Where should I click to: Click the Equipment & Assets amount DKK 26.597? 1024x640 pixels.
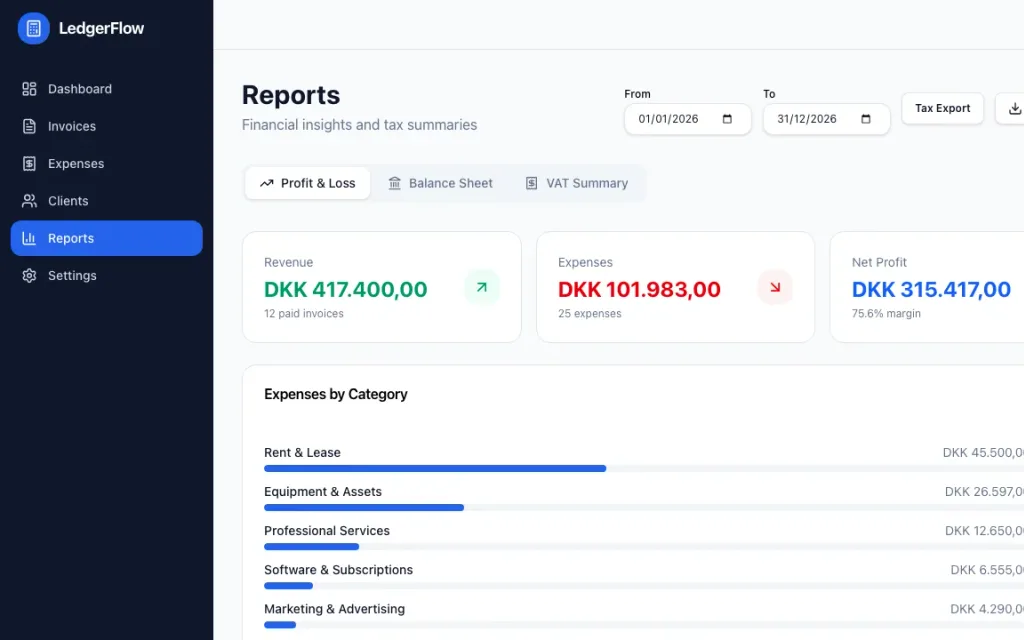[984, 492]
